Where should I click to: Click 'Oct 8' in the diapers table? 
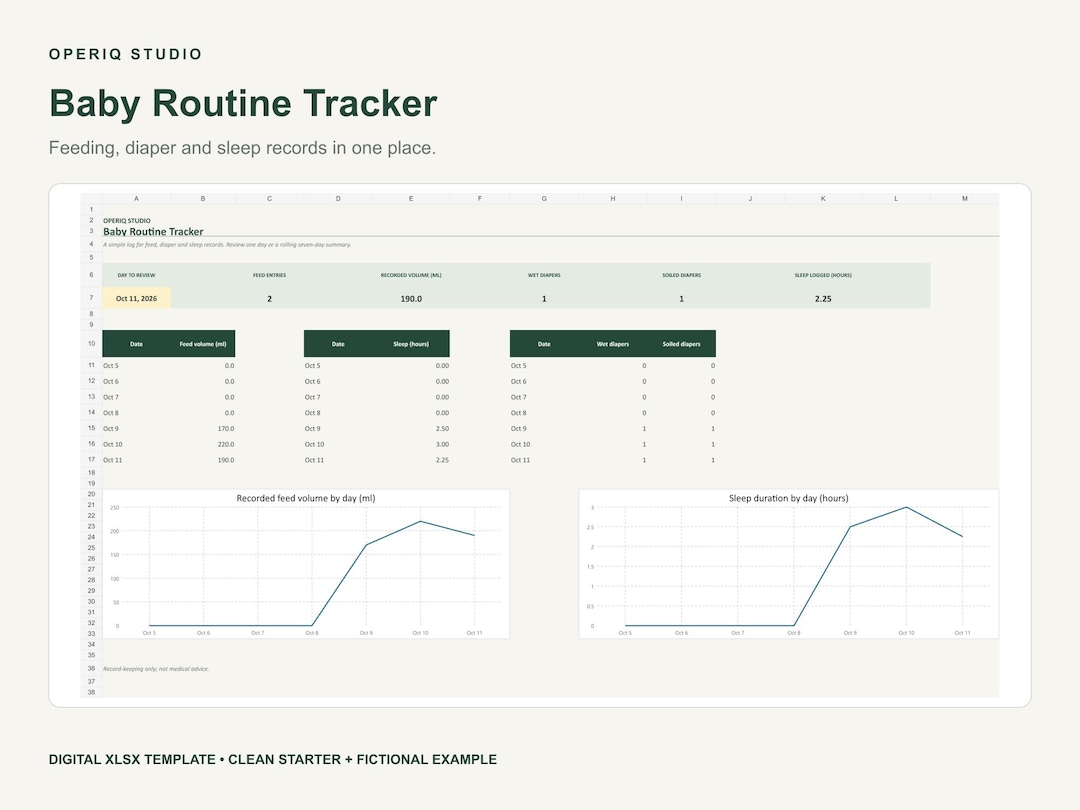519,413
